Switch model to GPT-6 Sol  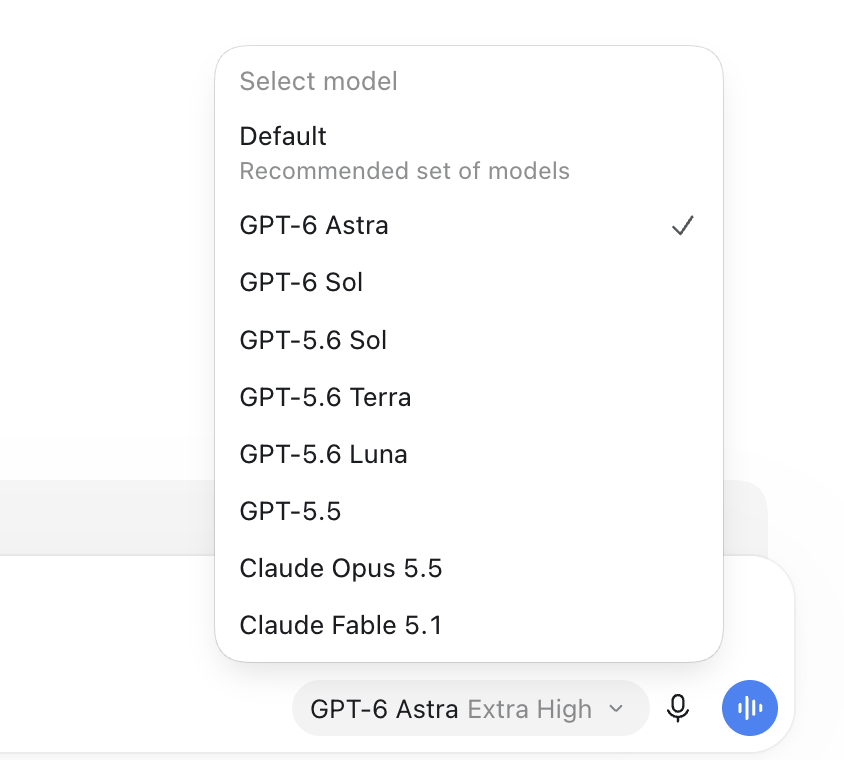point(468,283)
